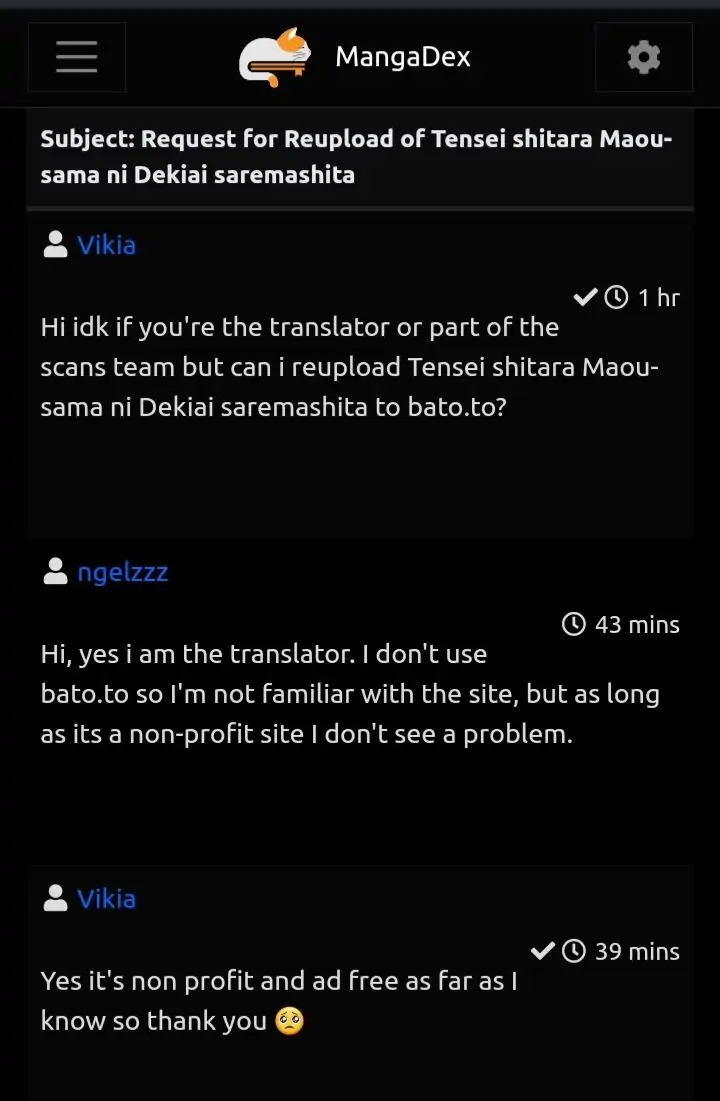Open Vikia's profile from the first message
720x1101 pixels.
pyautogui.click(x=106, y=245)
